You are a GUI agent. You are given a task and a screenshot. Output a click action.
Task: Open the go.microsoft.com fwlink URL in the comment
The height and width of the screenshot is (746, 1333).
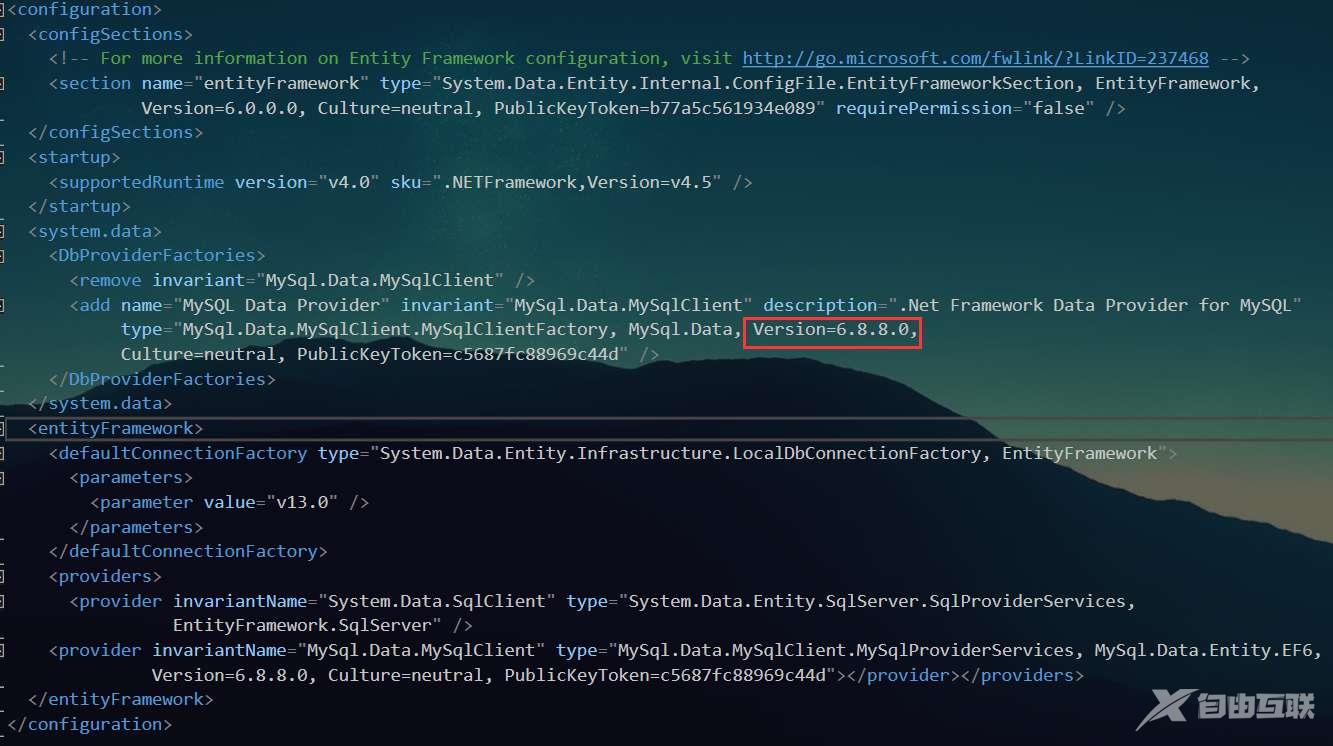tap(975, 58)
